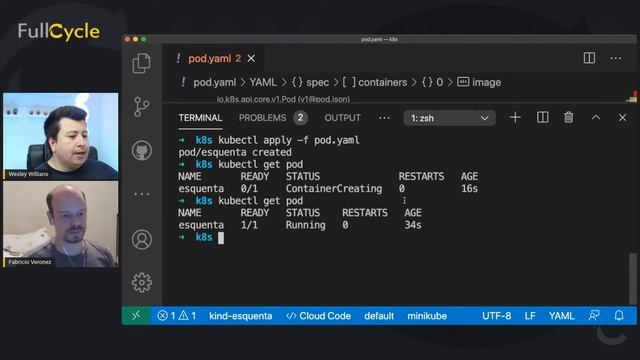640x360 pixels.
Task: Open remote window indicator in status bar
Action: pyautogui.click(x=136, y=316)
